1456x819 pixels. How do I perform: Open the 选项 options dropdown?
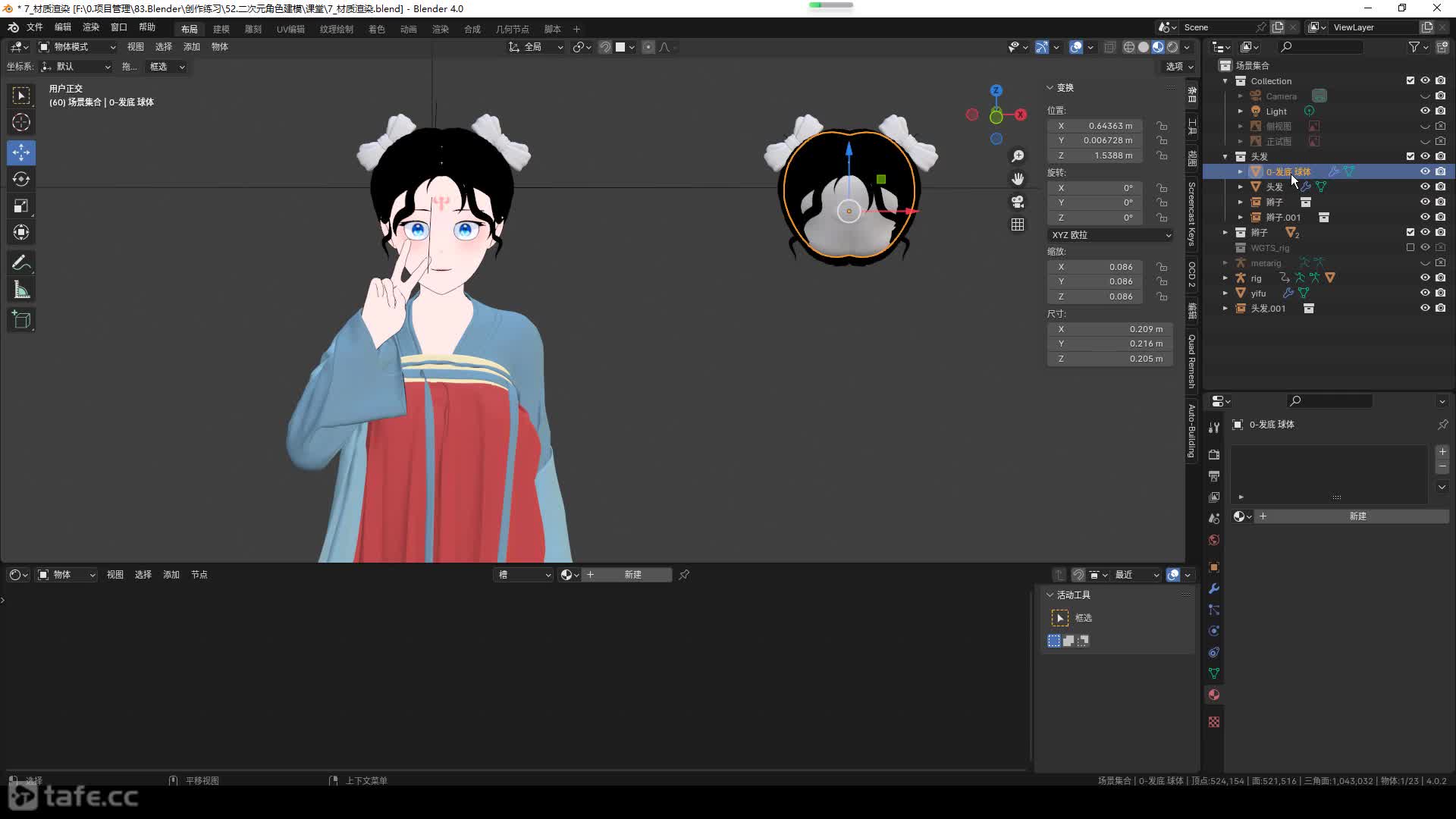coord(1179,67)
